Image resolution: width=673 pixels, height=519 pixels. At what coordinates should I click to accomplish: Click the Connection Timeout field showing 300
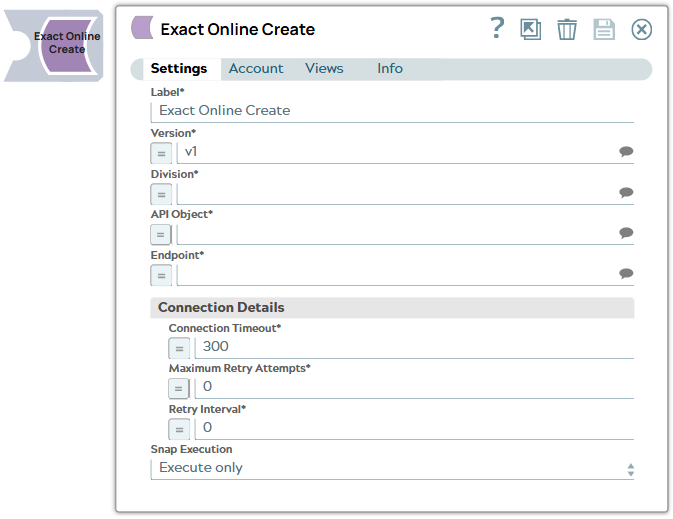414,347
